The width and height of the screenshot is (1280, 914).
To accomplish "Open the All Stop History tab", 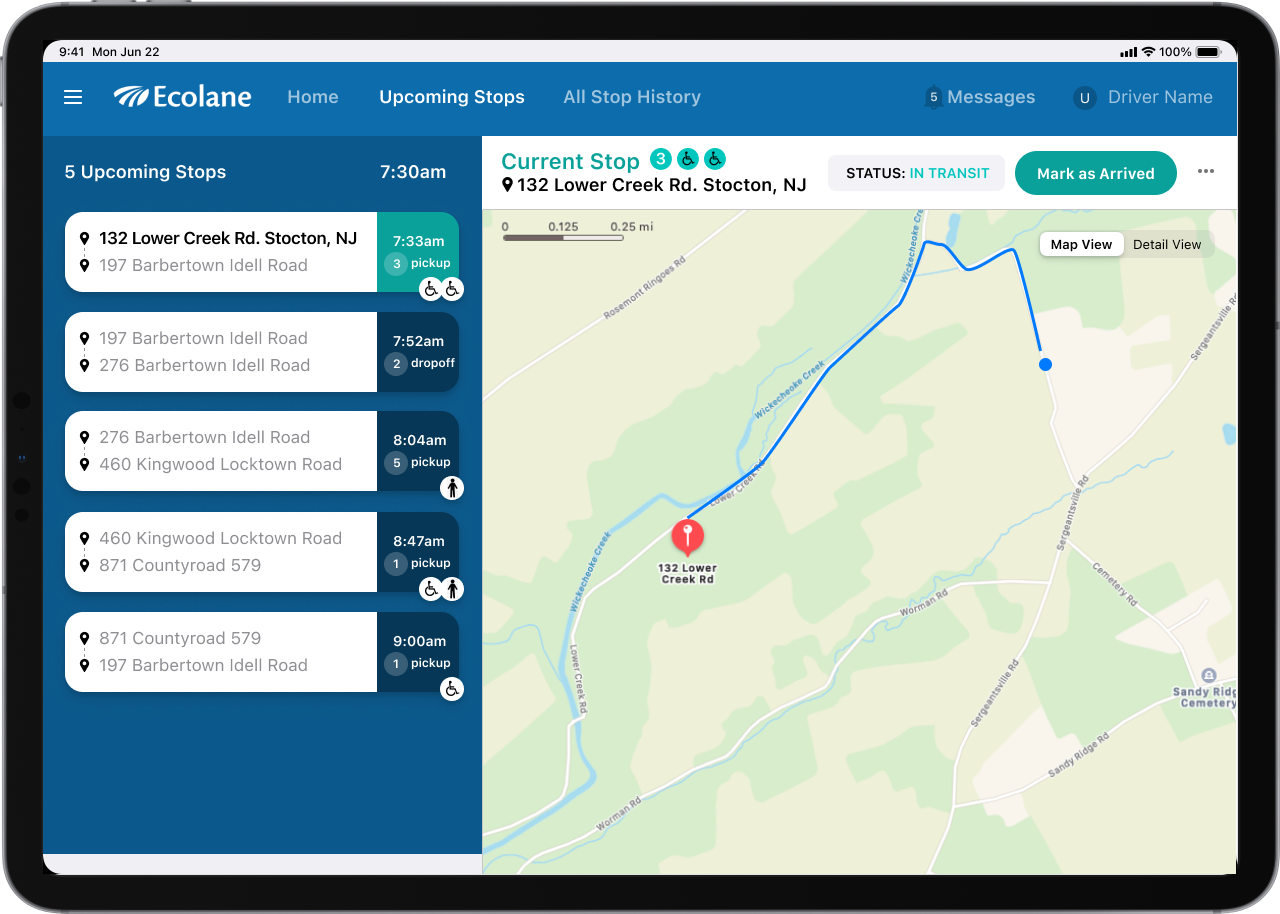I will [631, 97].
